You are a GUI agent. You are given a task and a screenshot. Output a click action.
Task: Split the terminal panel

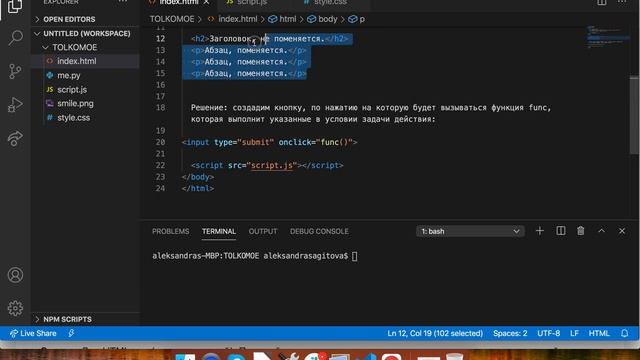[x=561, y=231]
